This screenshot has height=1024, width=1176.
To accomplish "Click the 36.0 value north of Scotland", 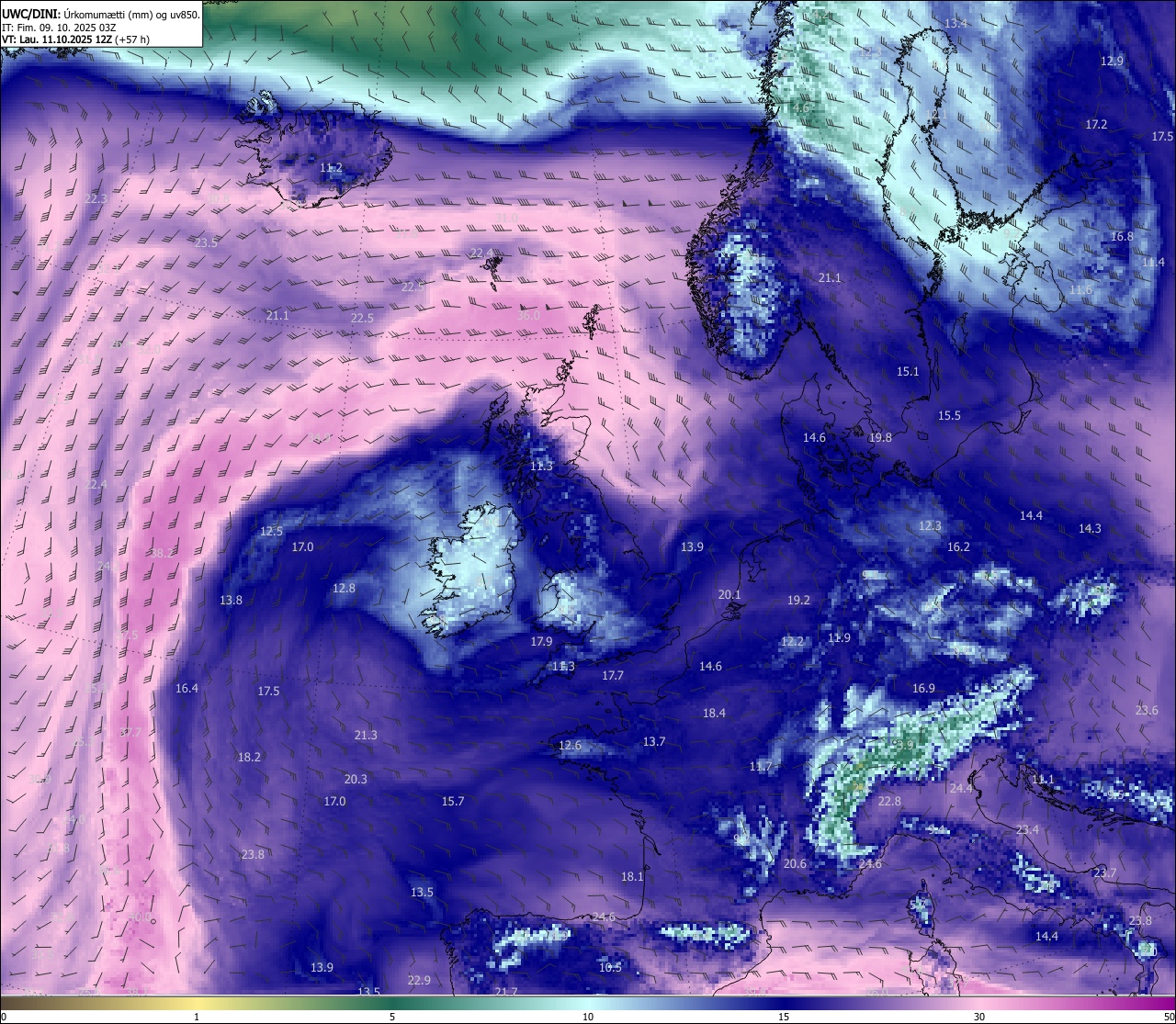I will 528,315.
